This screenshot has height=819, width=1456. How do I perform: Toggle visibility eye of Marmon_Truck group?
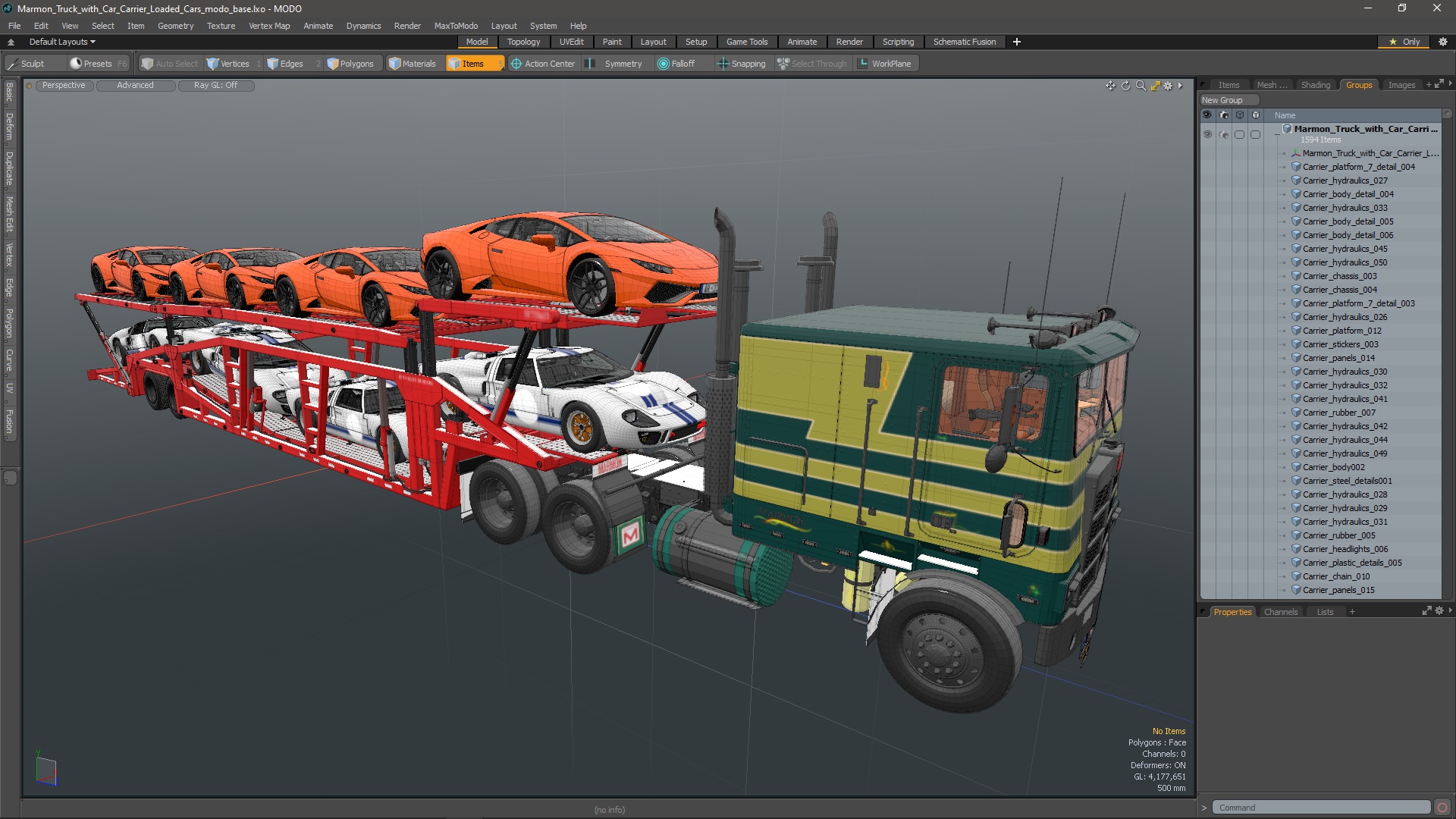[x=1207, y=134]
